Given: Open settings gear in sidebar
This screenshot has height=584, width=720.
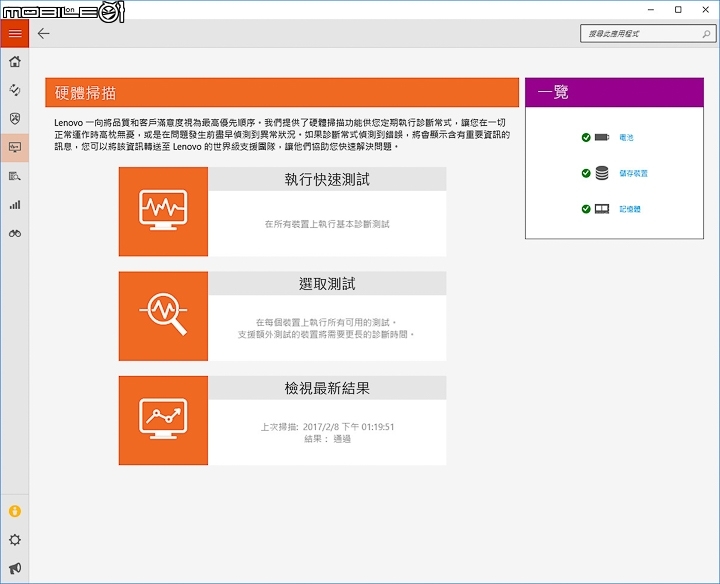Looking at the screenshot, I should click(15, 540).
